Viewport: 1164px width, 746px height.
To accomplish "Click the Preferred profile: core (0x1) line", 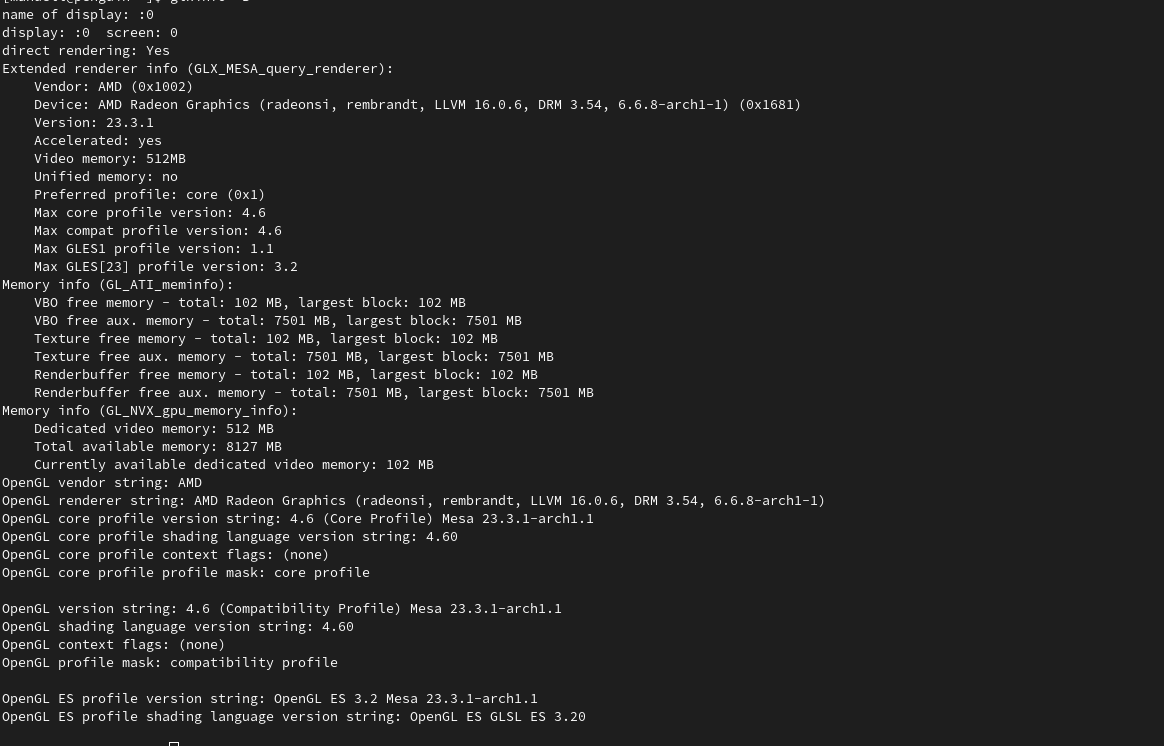I will click(149, 194).
